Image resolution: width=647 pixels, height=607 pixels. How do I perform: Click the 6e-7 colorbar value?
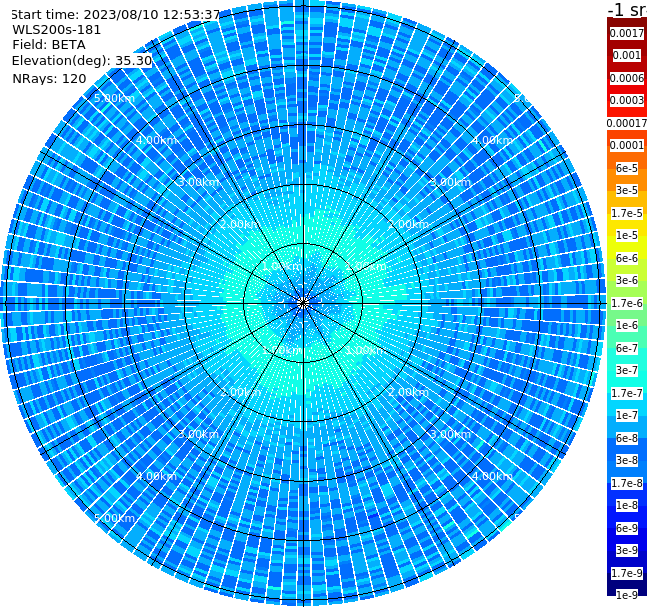627,348
